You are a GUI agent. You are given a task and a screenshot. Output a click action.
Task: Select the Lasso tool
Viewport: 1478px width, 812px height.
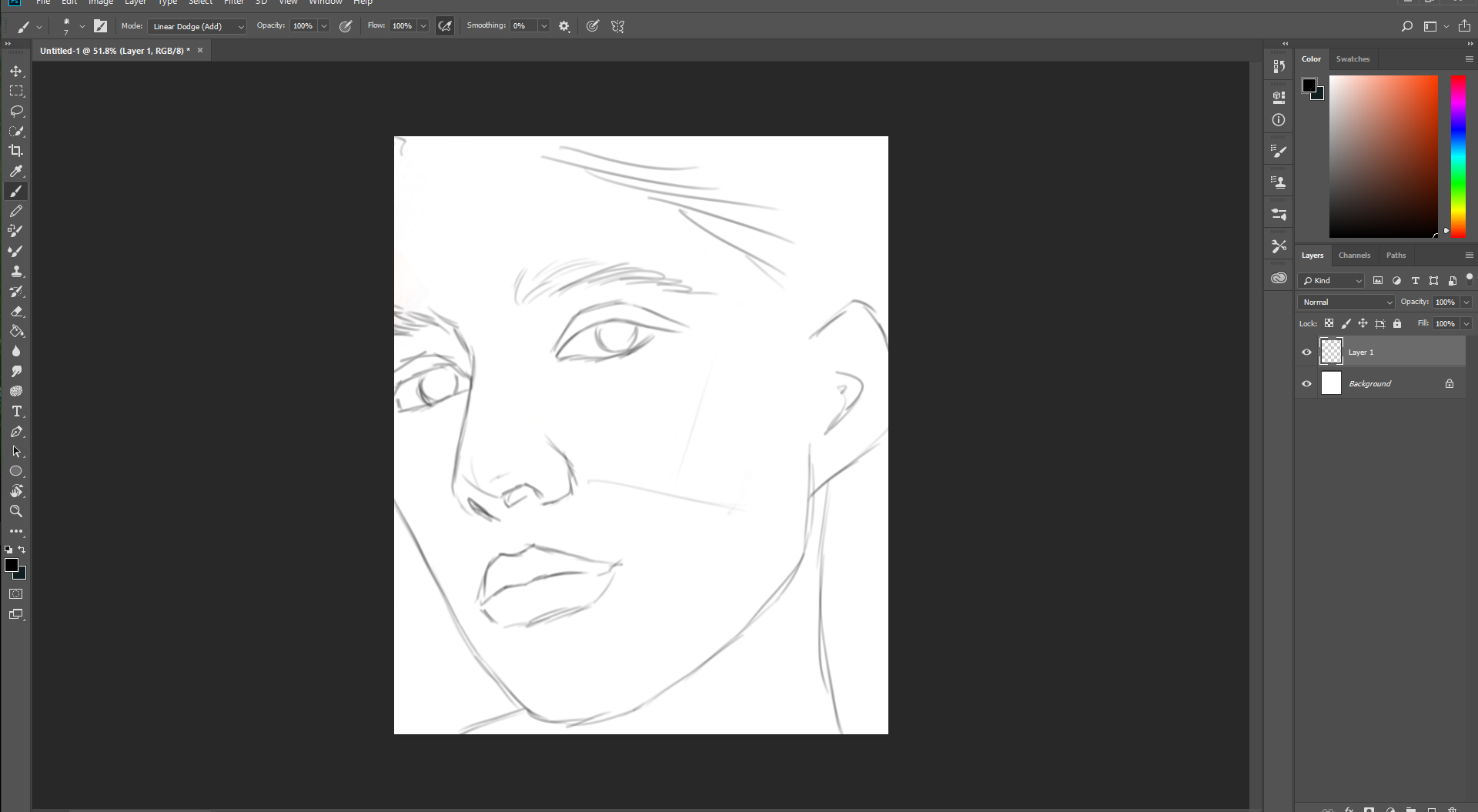(16, 111)
